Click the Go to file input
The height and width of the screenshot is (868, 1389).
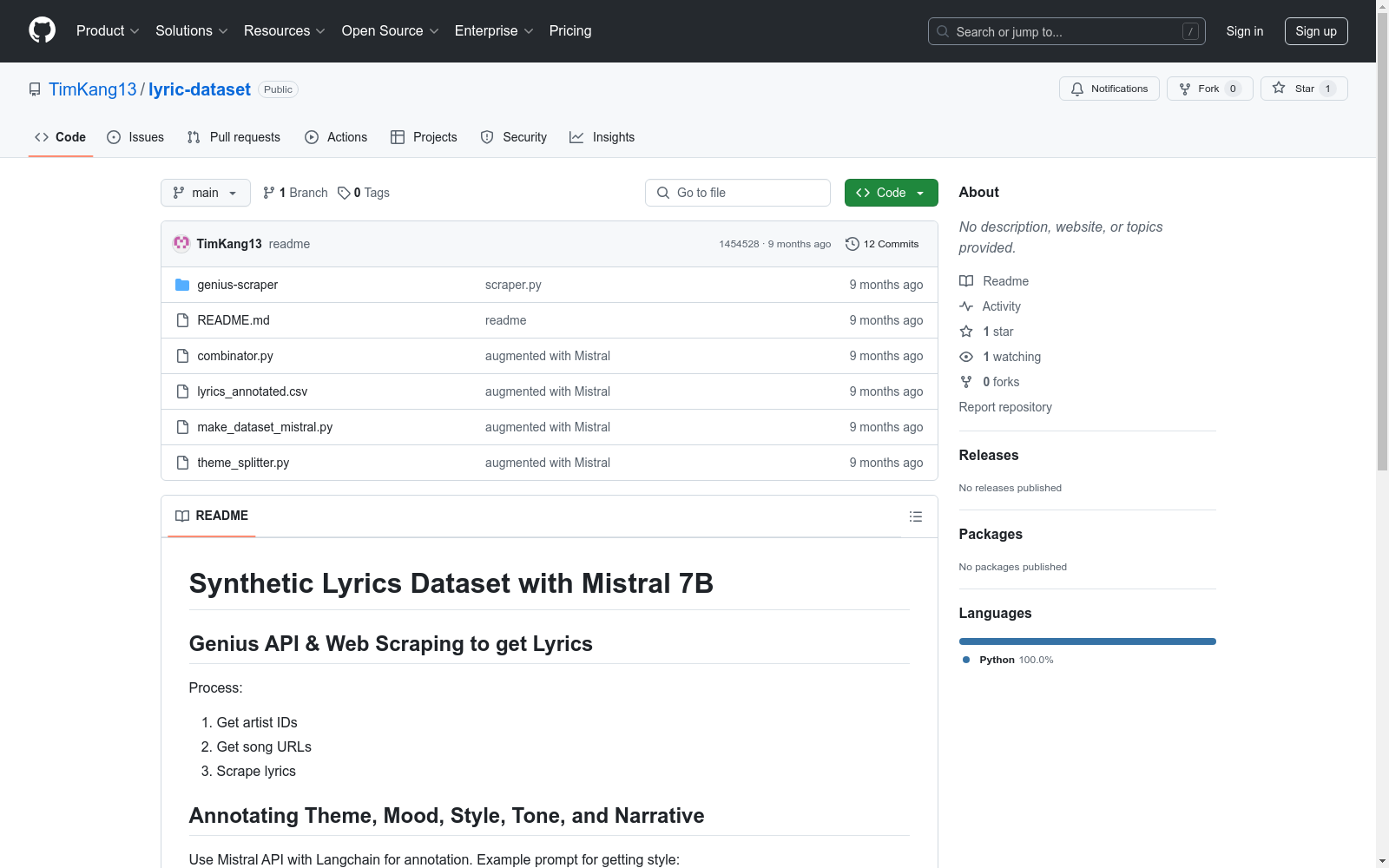(x=738, y=193)
